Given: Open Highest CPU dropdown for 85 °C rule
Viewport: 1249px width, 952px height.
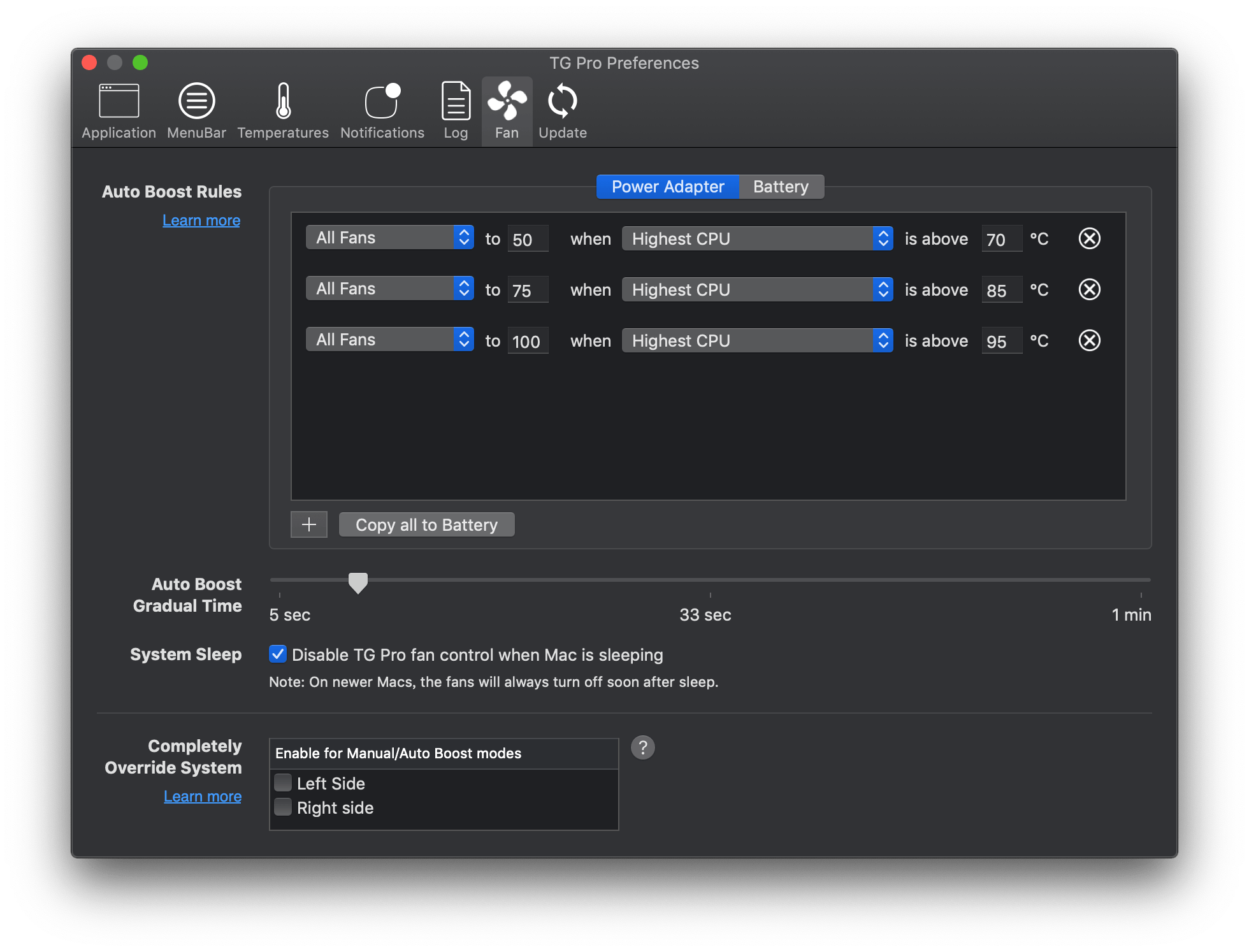Looking at the screenshot, I should pyautogui.click(x=757, y=290).
